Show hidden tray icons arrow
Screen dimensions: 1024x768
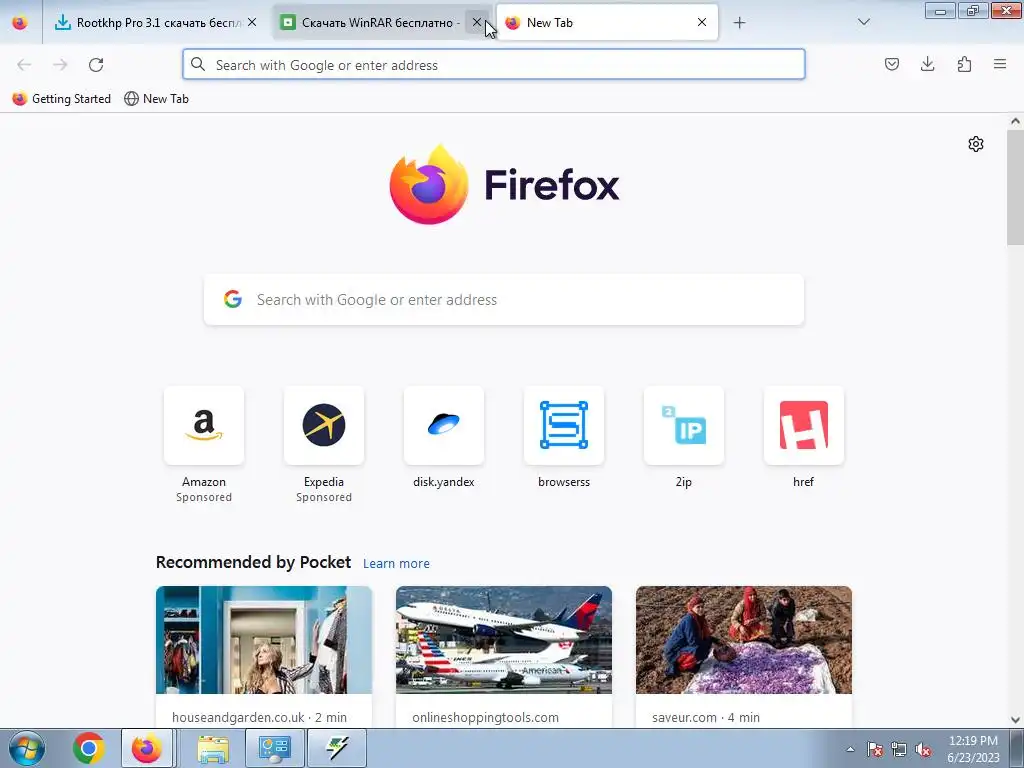[850, 749]
